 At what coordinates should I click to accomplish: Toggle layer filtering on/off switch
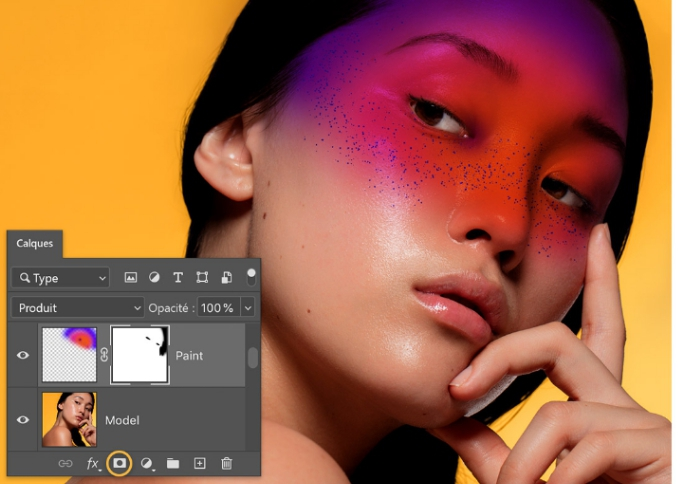click(251, 277)
